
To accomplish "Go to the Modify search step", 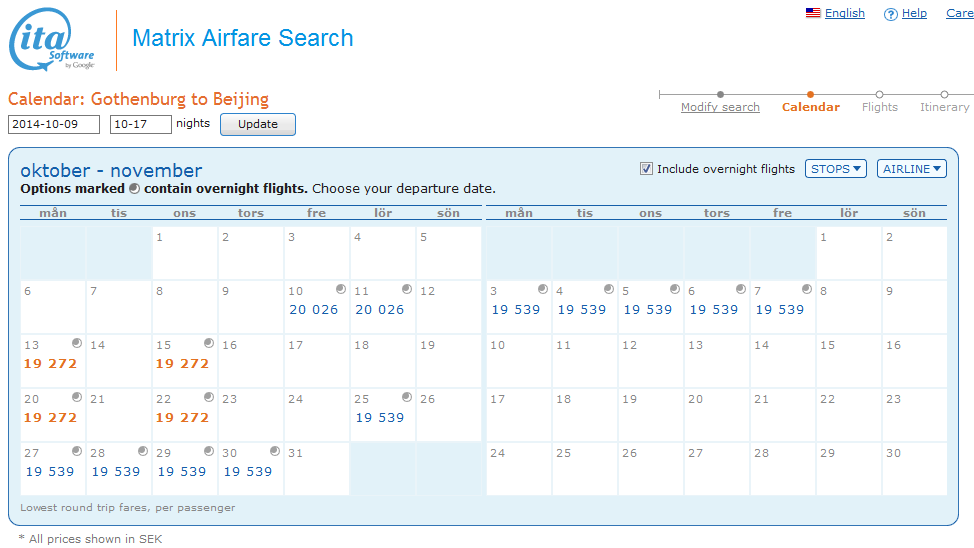I will tap(720, 107).
